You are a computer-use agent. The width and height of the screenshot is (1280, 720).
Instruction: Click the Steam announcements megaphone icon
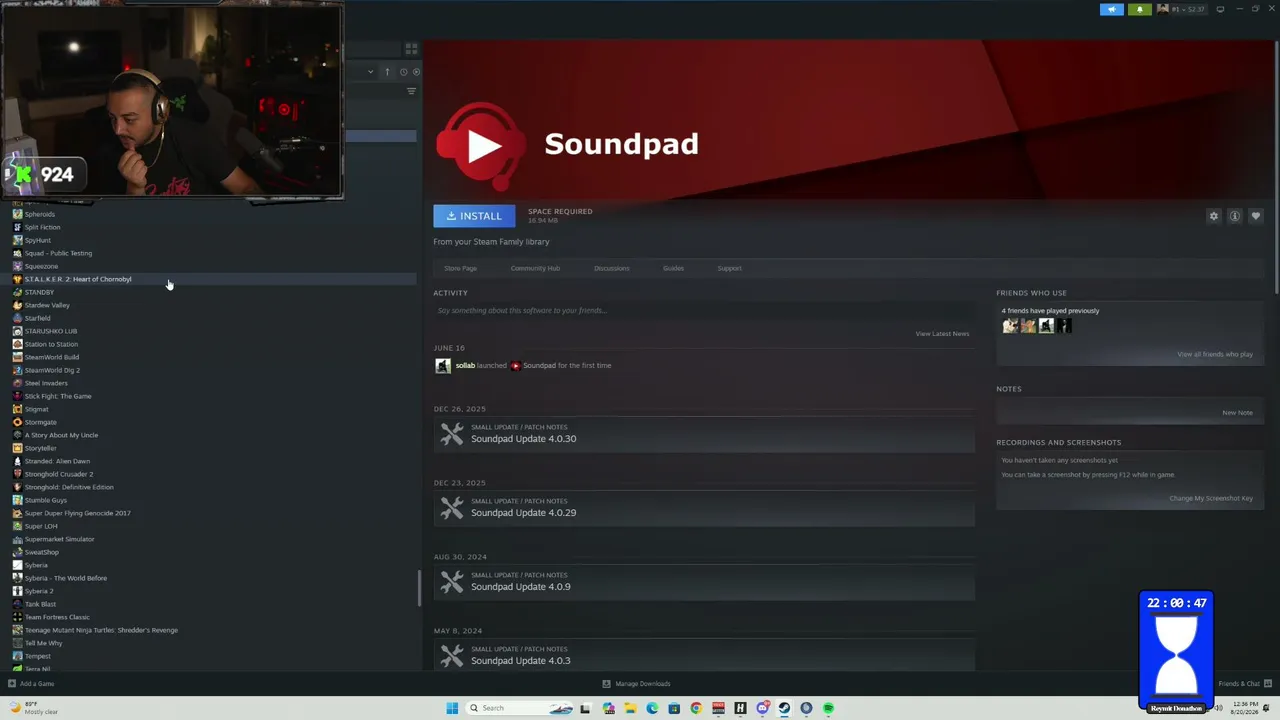point(1112,10)
